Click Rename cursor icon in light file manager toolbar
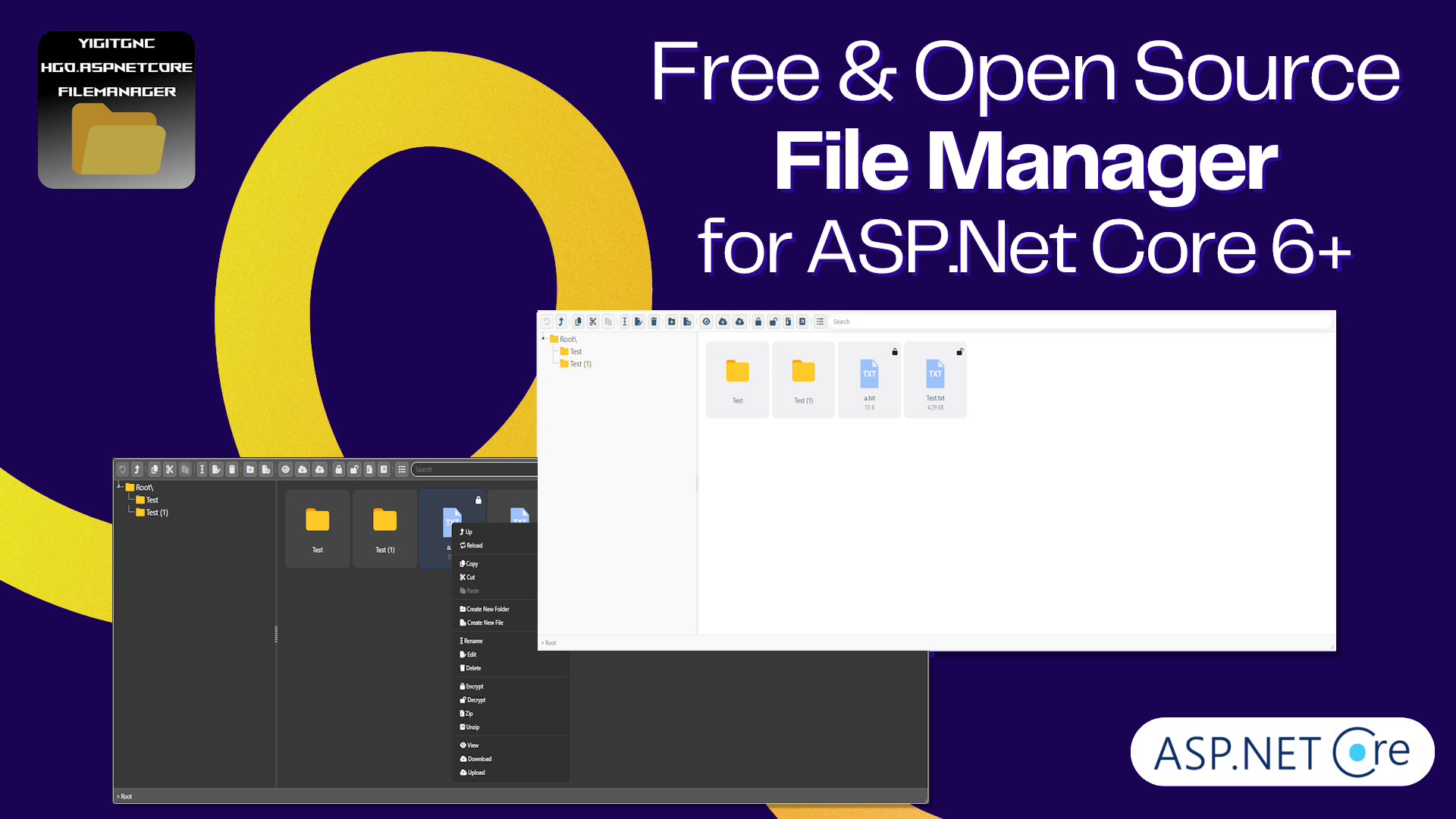Screen dimensions: 1456x819 click(x=625, y=322)
